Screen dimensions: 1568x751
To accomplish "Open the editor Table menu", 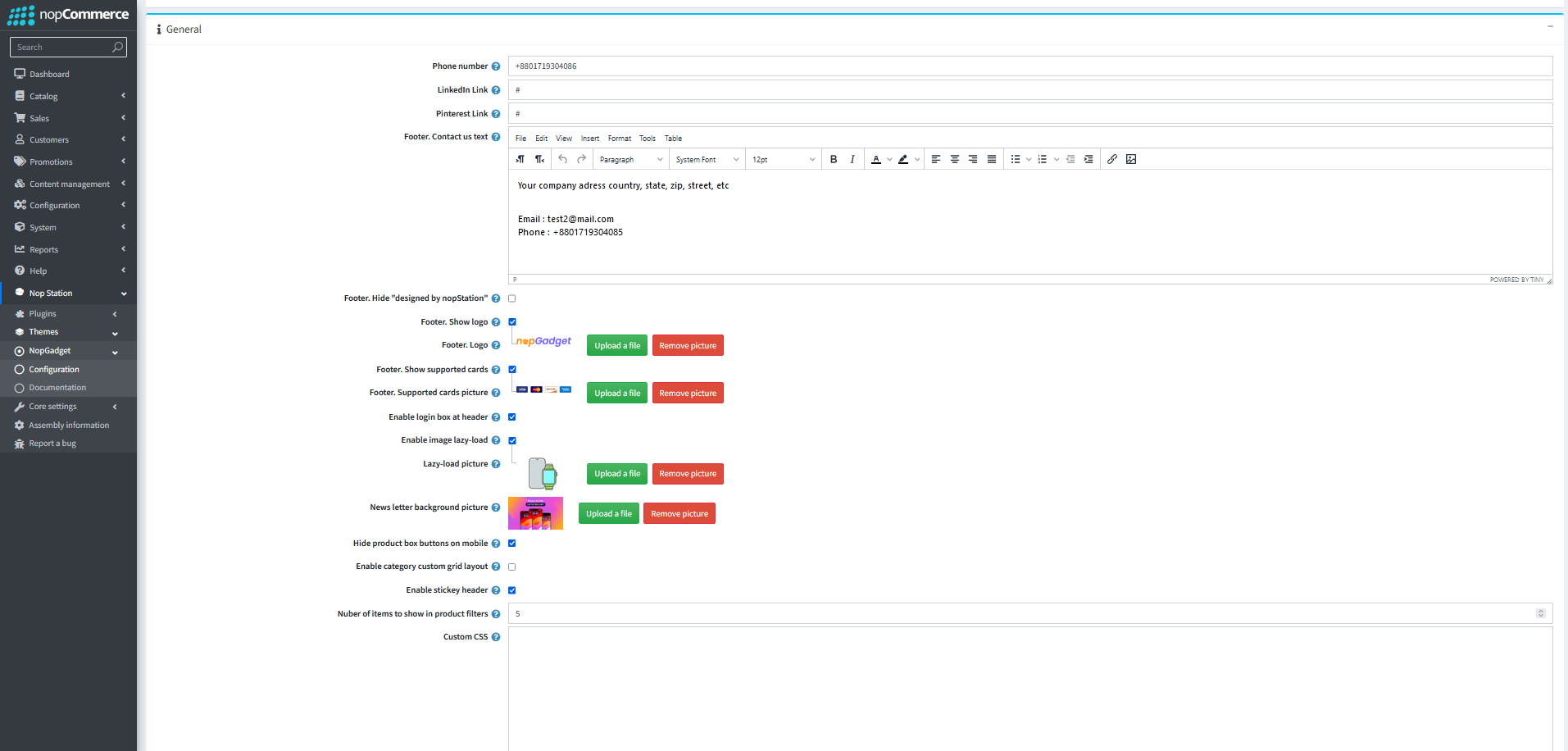I will pos(673,139).
